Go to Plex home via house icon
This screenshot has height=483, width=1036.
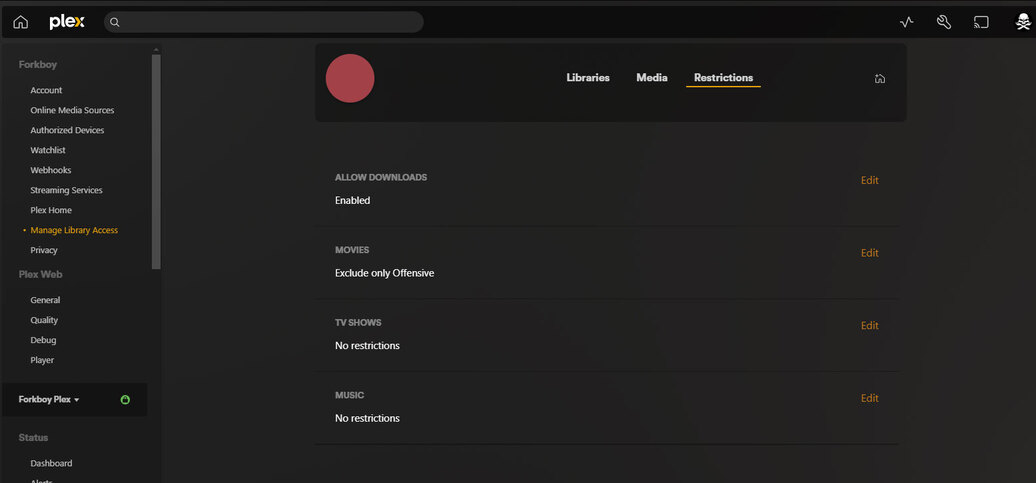20,22
